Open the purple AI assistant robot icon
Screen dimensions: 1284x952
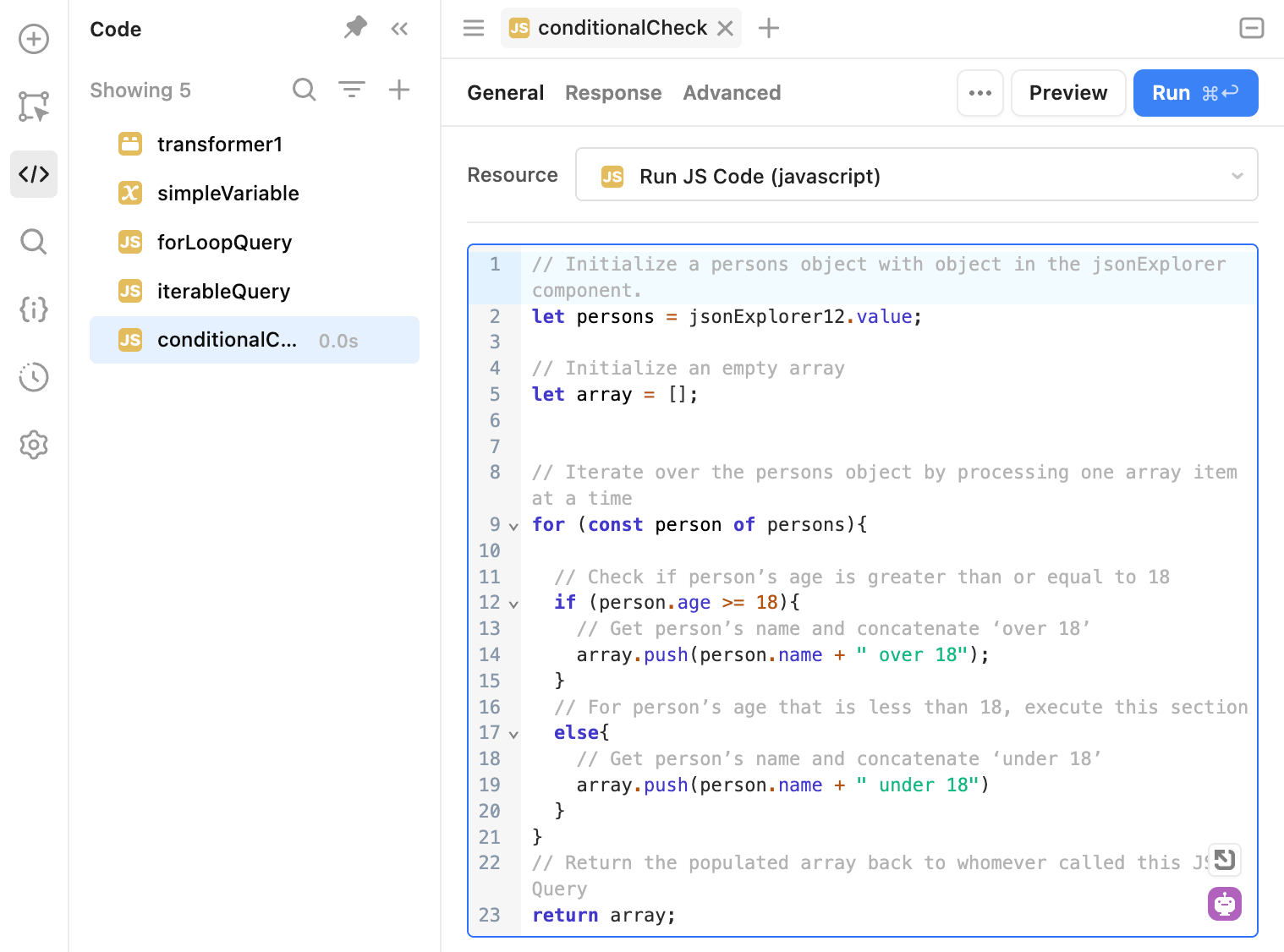pos(1225,904)
